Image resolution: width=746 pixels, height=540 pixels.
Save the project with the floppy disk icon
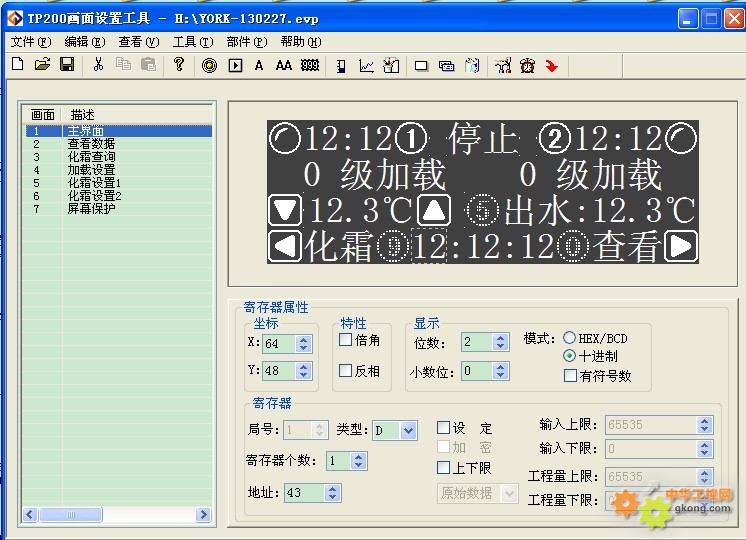pyautogui.click(x=67, y=64)
